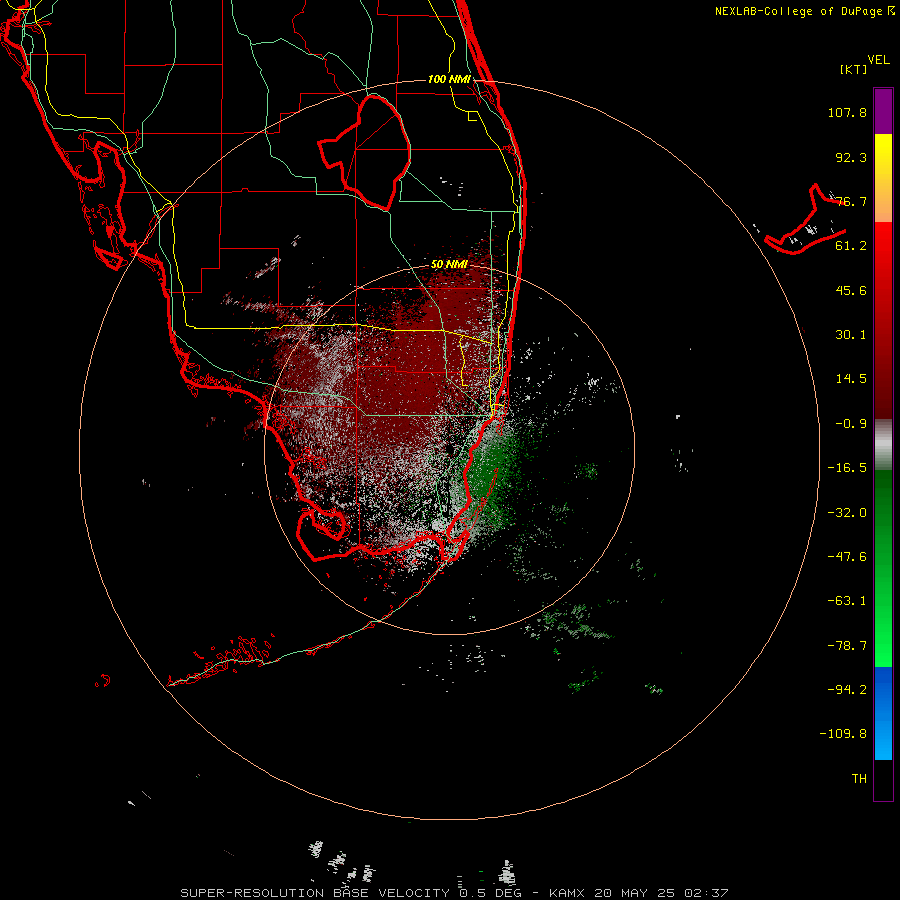Select the -109.8 legend value

click(x=844, y=734)
